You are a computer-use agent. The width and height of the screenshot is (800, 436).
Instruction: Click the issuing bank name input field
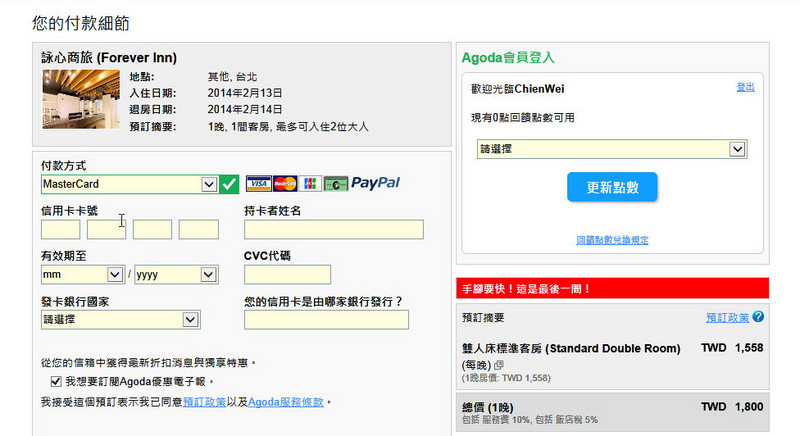(x=327, y=320)
